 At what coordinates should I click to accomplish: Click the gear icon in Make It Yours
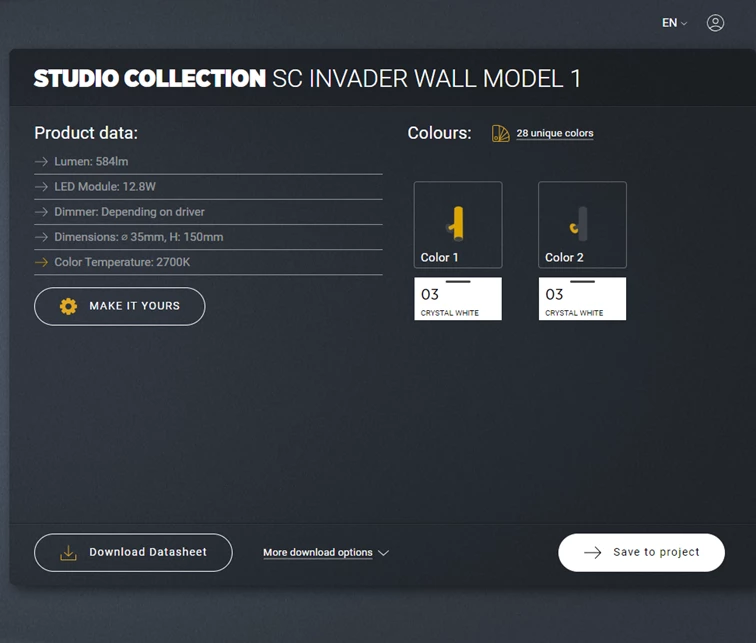tap(68, 306)
